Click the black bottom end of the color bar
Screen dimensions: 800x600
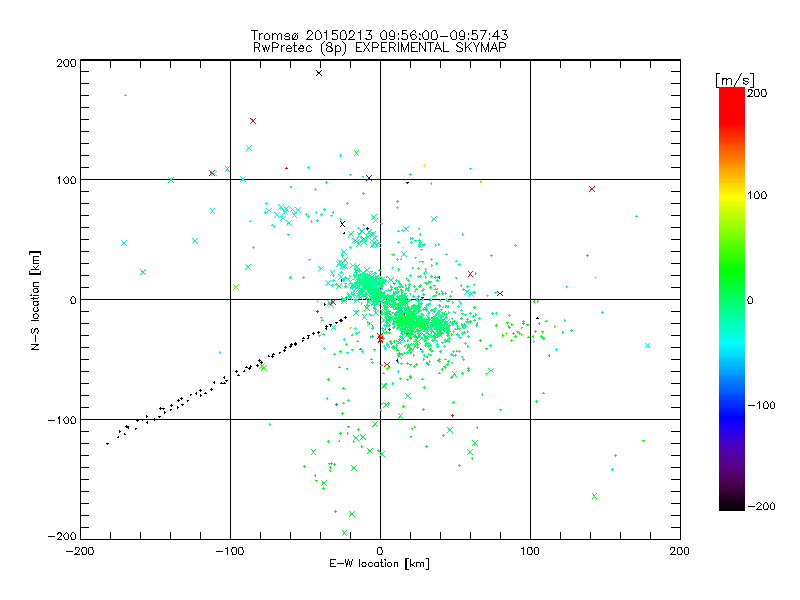pyautogui.click(x=732, y=504)
